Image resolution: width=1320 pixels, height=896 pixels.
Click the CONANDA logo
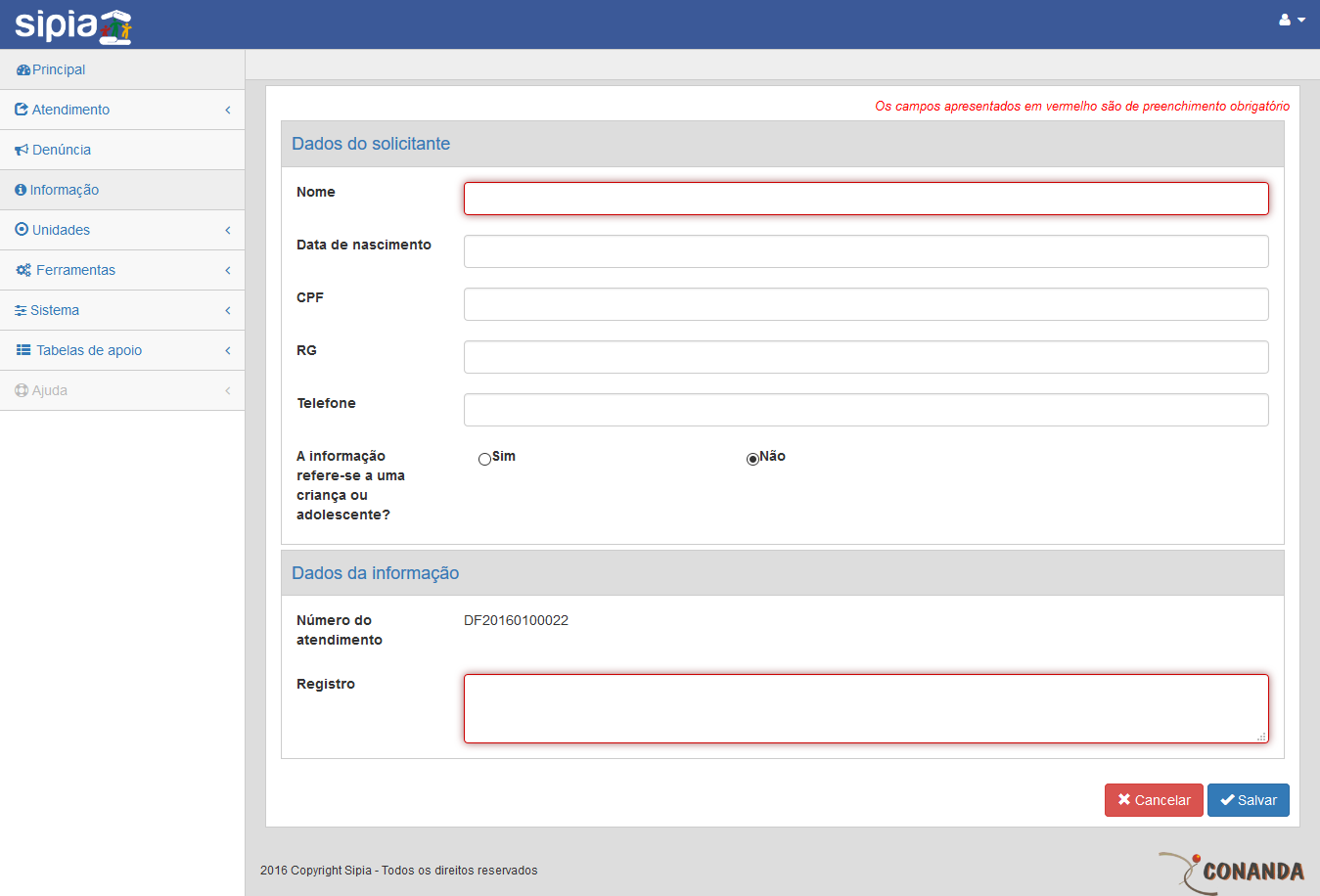point(1232,871)
